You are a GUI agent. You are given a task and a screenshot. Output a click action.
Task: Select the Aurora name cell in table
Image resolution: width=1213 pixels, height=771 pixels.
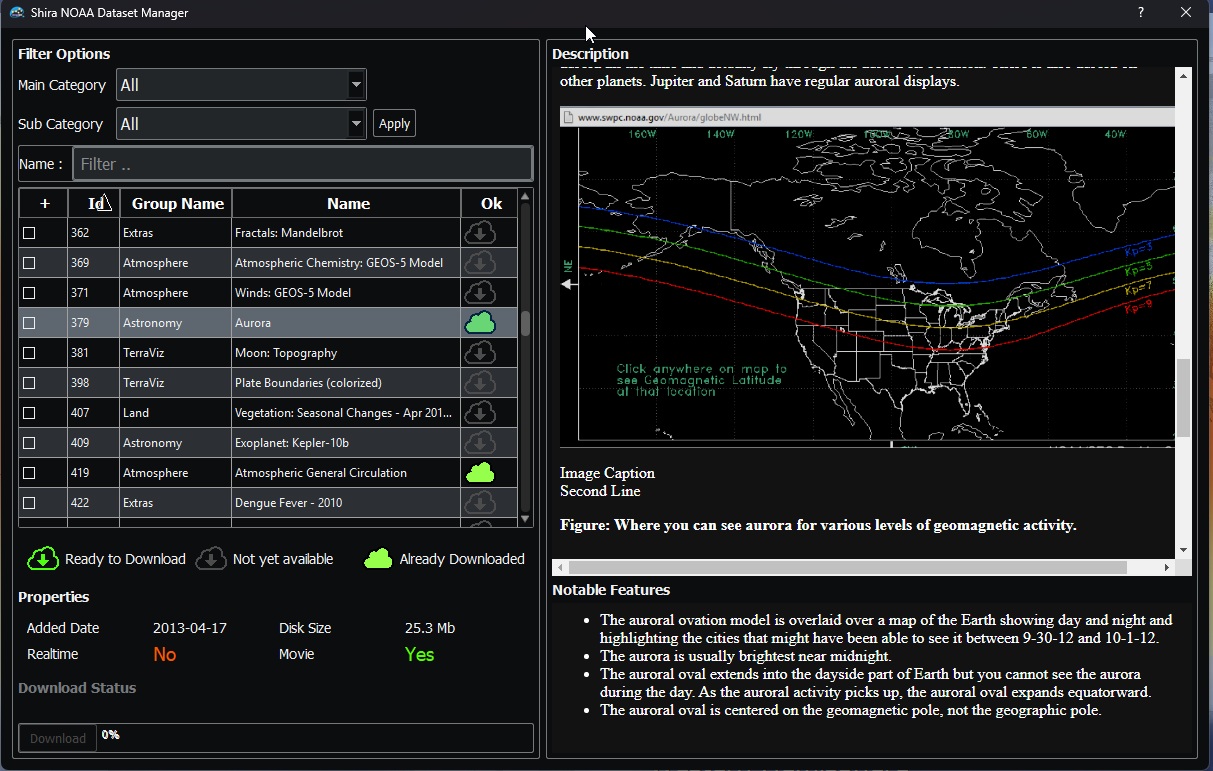pyautogui.click(x=346, y=323)
